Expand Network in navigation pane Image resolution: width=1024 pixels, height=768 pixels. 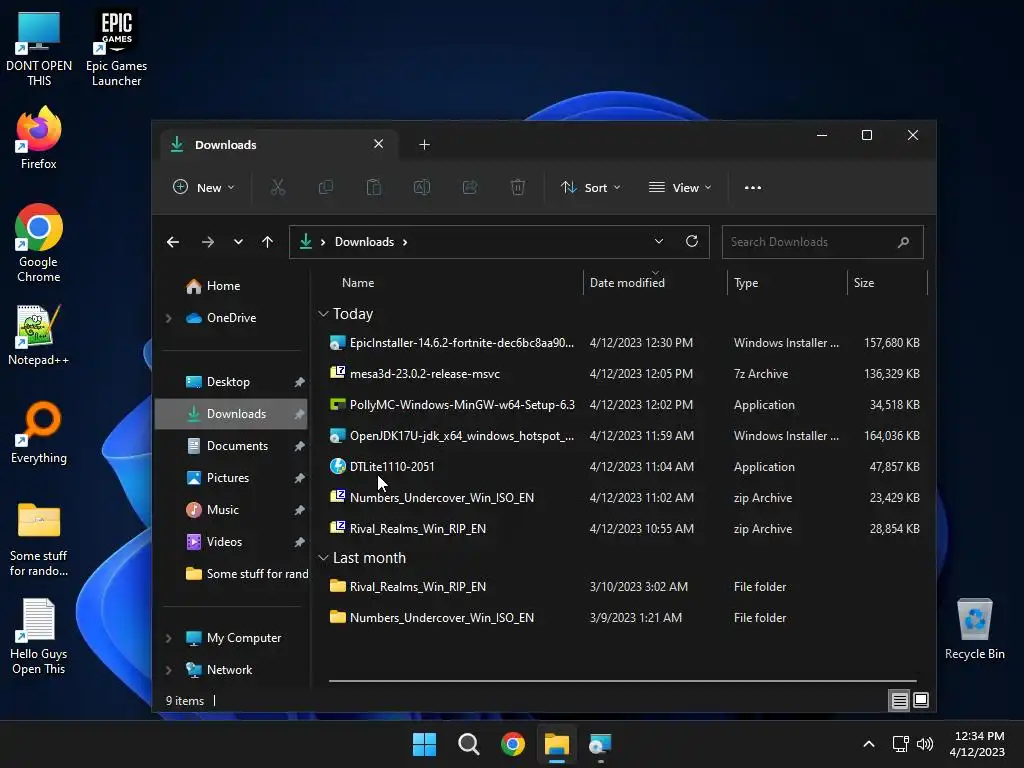click(168, 670)
